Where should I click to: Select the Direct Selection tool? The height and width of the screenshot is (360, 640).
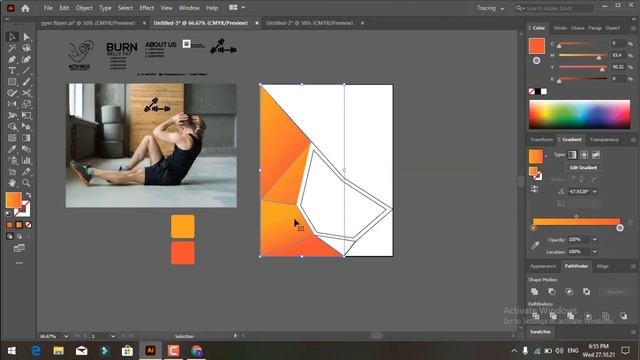(27, 37)
